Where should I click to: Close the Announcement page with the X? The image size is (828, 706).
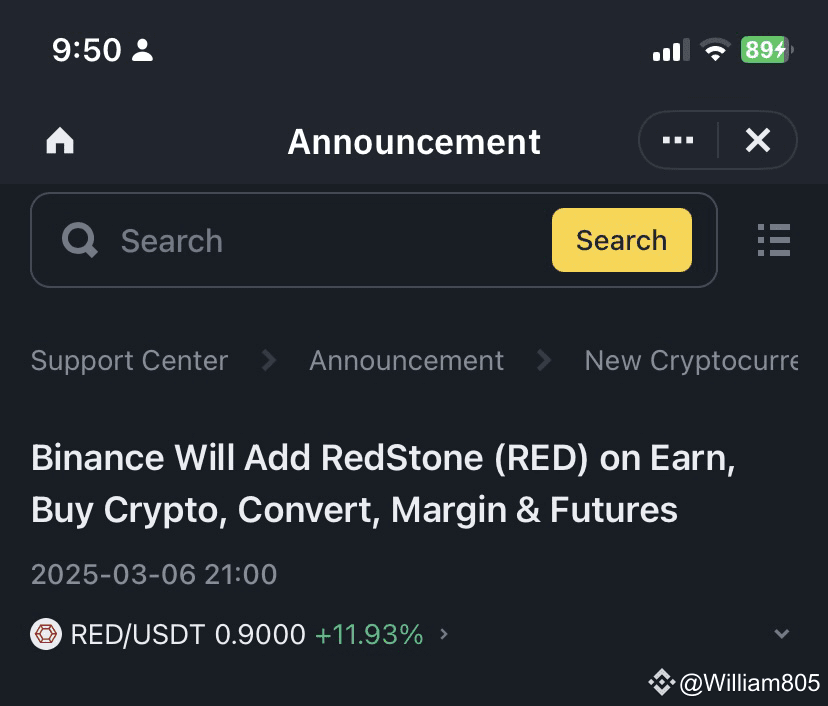pyautogui.click(x=758, y=140)
